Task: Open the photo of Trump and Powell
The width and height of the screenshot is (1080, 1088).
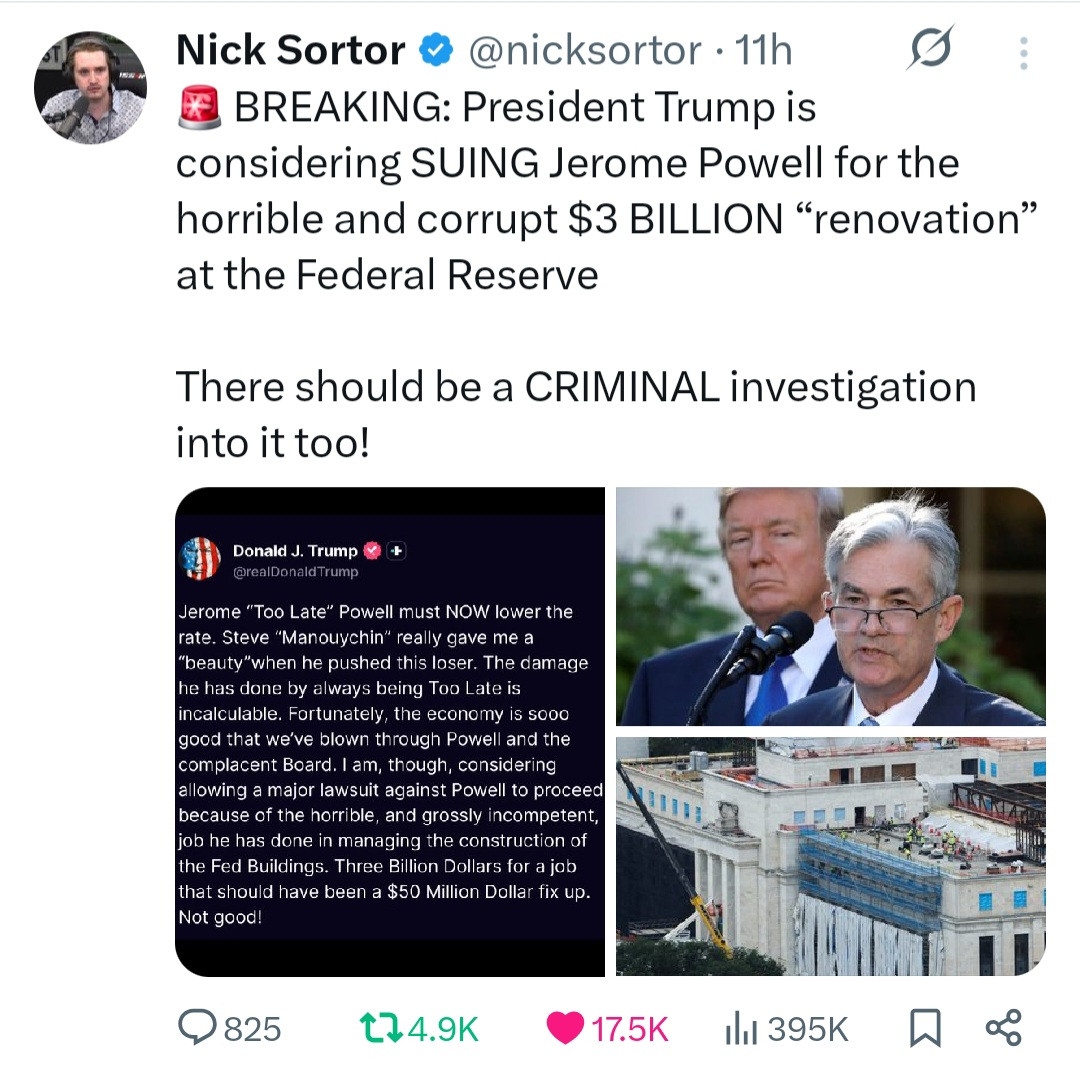Action: pyautogui.click(x=831, y=606)
